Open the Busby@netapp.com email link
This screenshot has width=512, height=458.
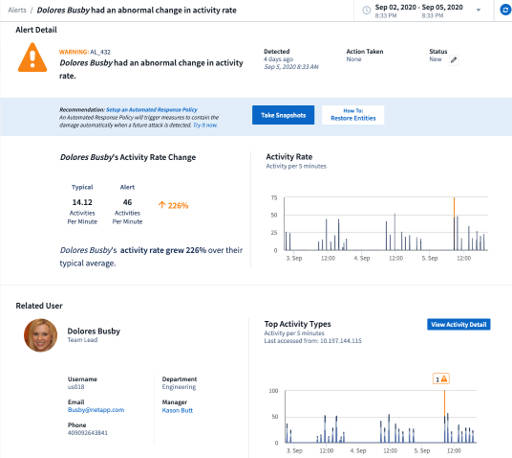(x=96, y=410)
